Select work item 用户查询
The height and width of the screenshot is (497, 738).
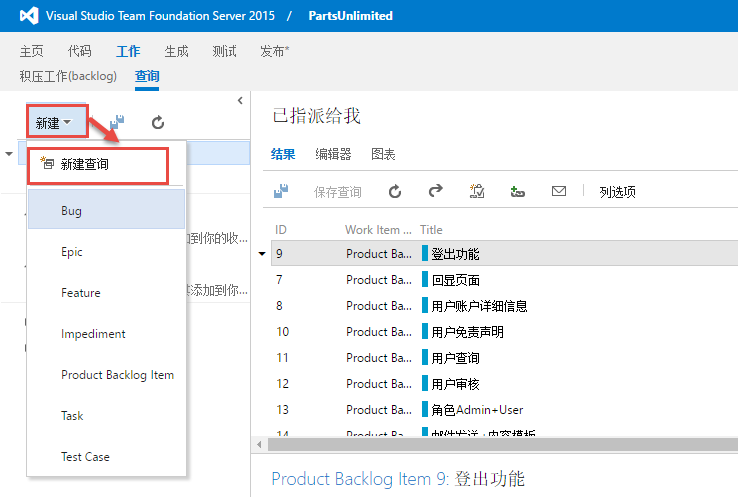(x=456, y=358)
